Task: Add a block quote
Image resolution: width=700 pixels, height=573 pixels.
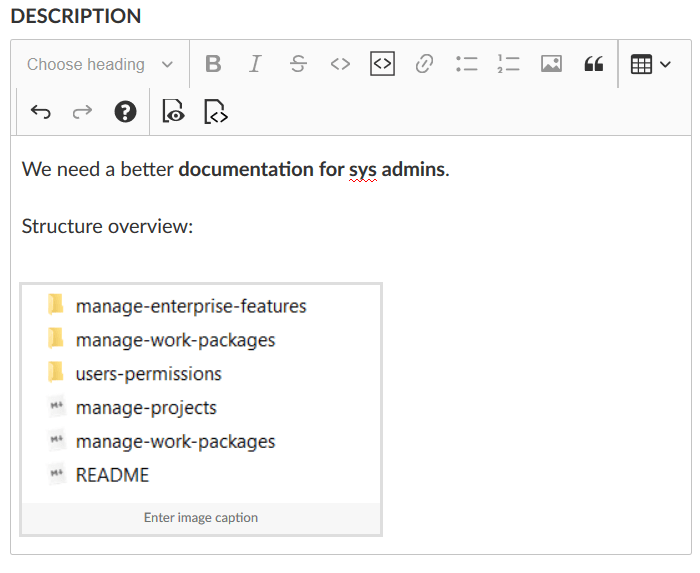Action: pyautogui.click(x=593, y=64)
